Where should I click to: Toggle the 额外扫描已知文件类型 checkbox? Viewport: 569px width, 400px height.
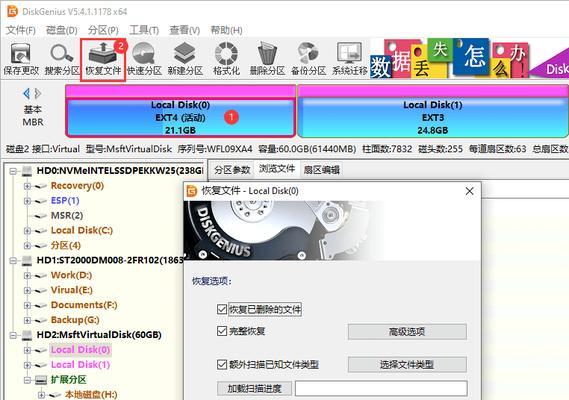coord(222,364)
